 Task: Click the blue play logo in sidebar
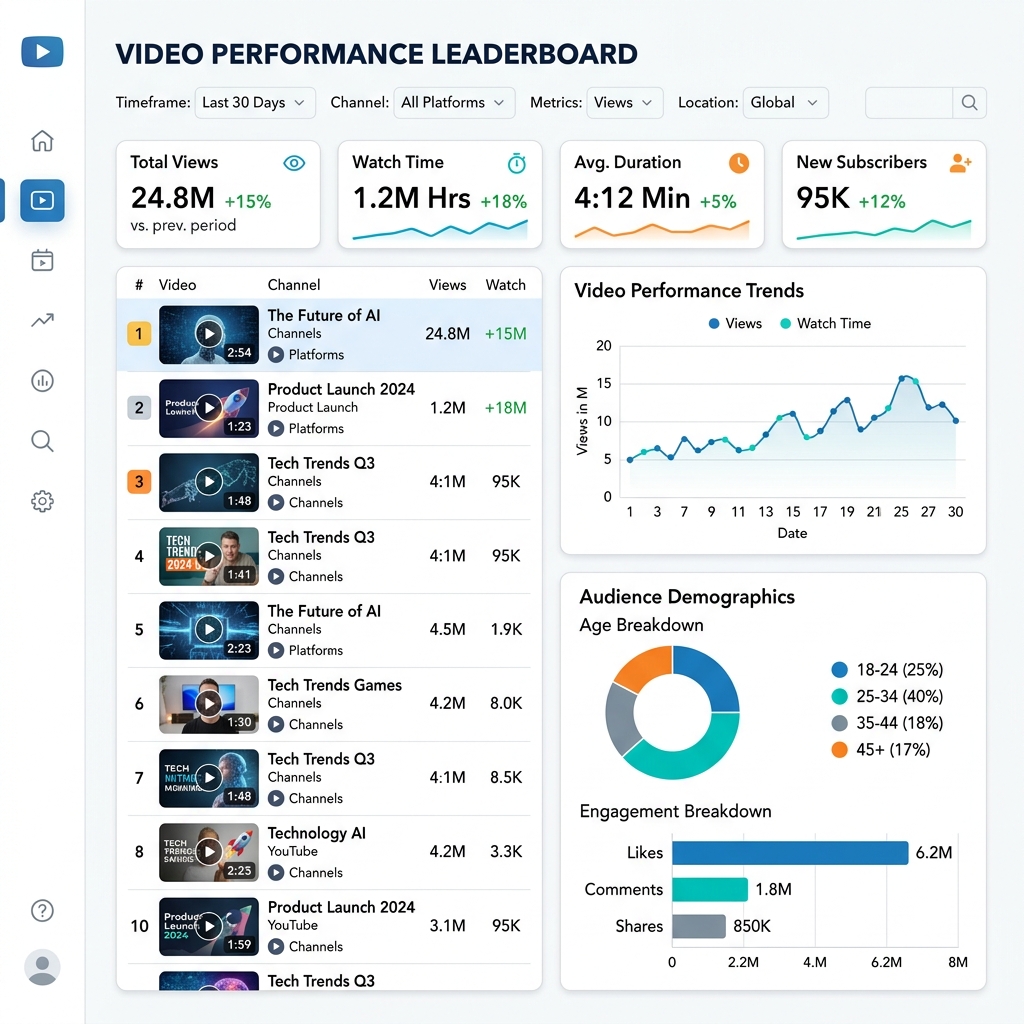click(x=42, y=52)
